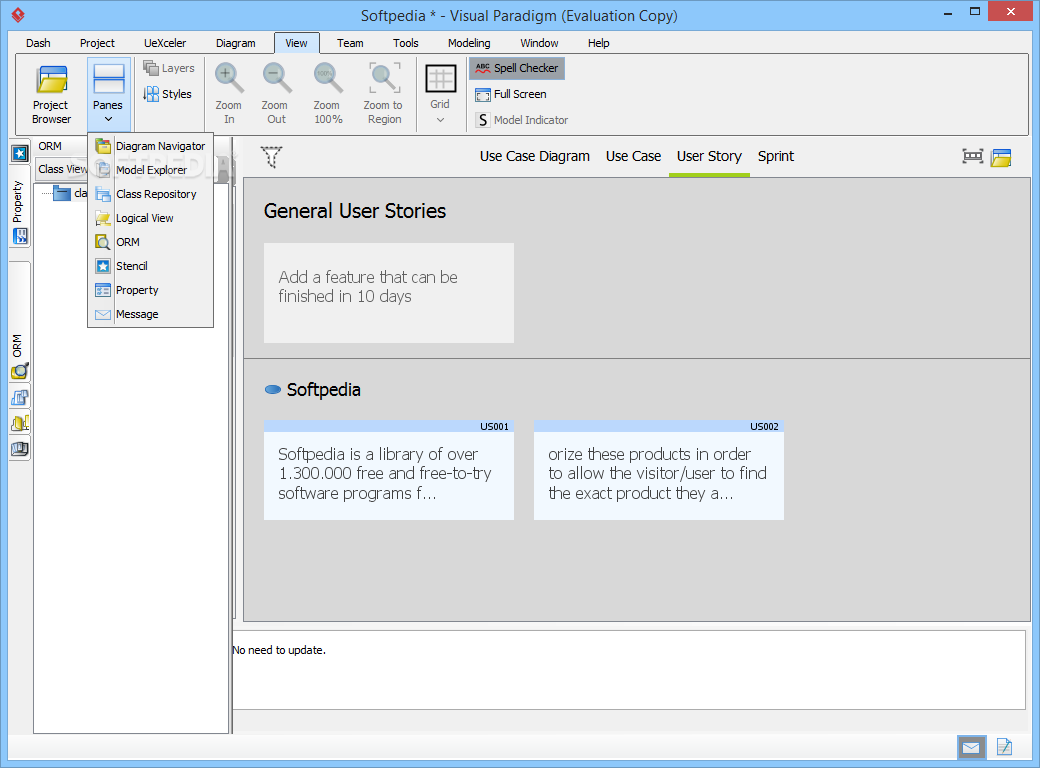Open the Layers option
This screenshot has width=1040, height=768.
pyautogui.click(x=169, y=68)
